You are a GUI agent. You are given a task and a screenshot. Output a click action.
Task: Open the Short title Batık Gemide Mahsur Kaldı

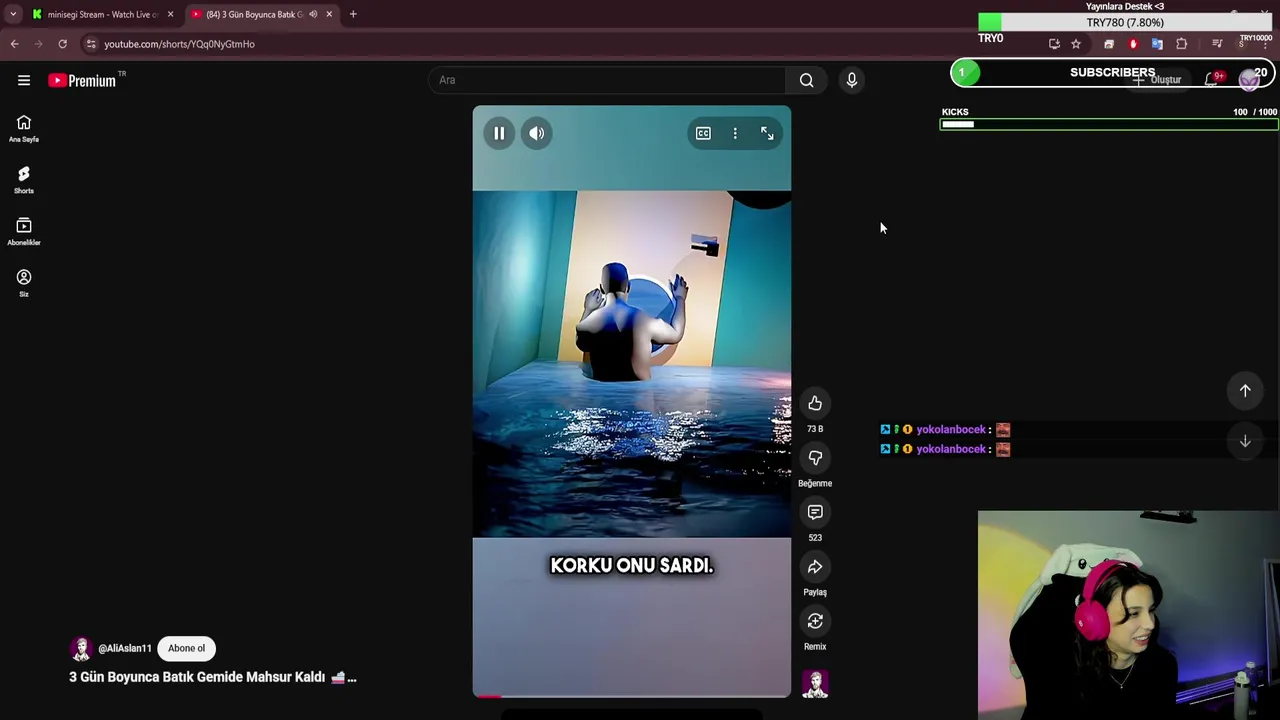[x=212, y=677]
